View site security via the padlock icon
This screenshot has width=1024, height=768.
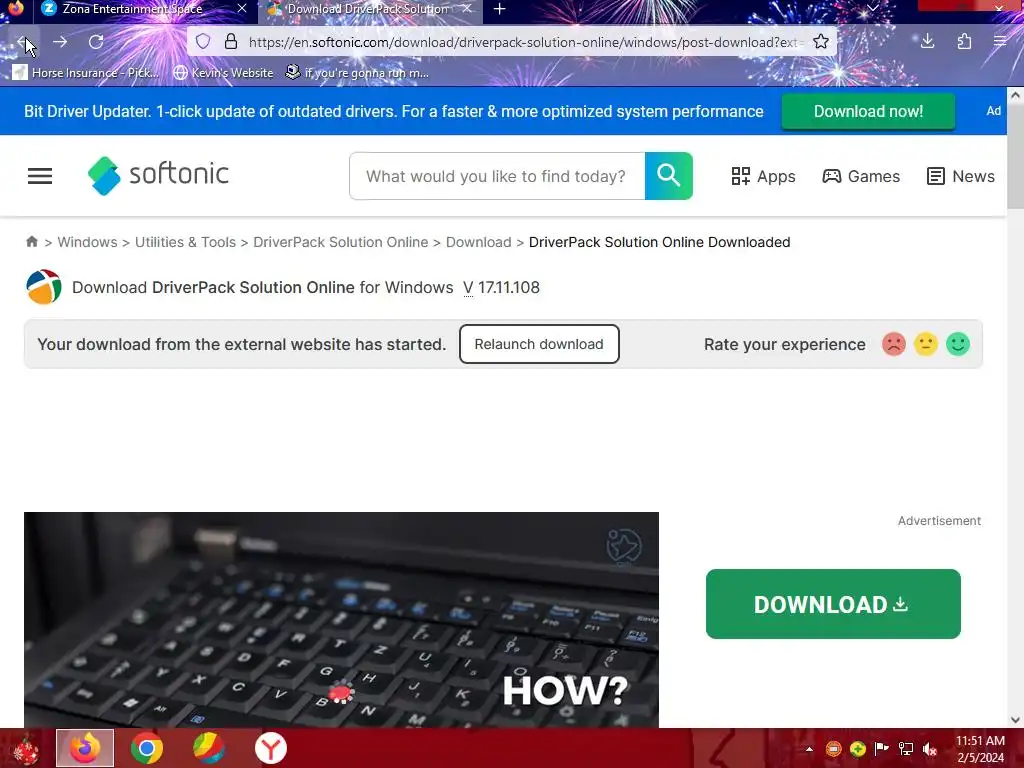point(231,42)
